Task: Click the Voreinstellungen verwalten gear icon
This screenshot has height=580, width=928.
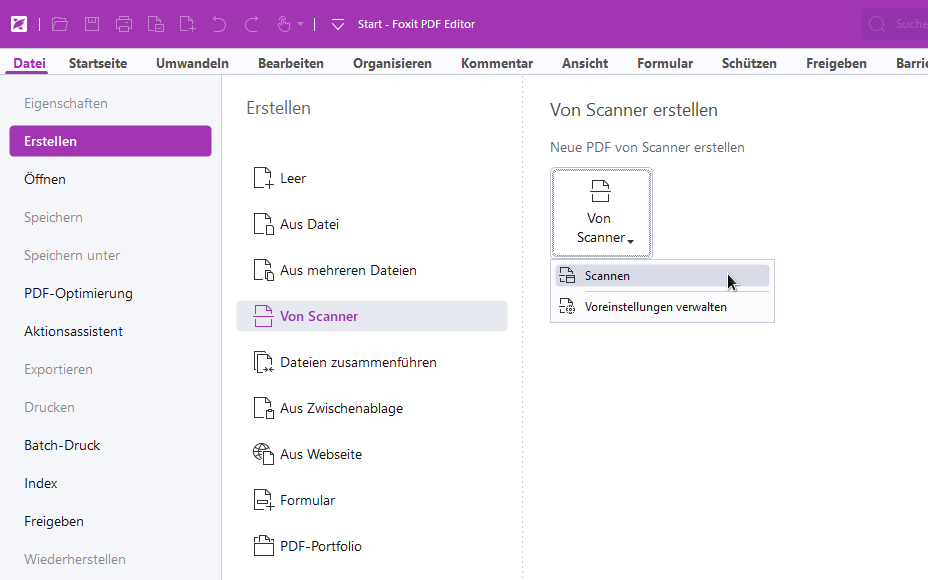Action: coord(567,307)
